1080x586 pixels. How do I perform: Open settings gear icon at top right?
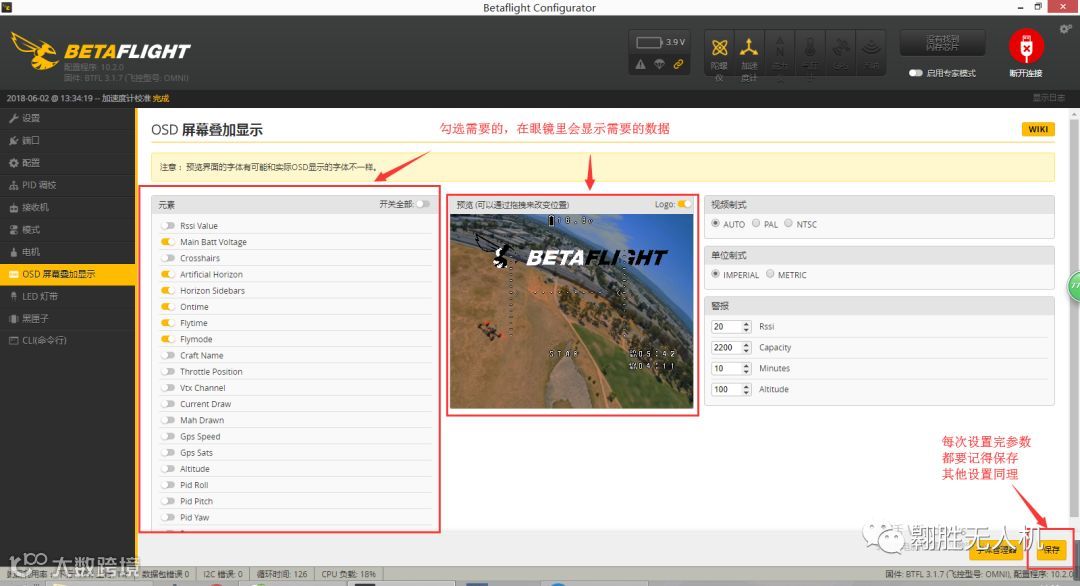(x=1066, y=29)
